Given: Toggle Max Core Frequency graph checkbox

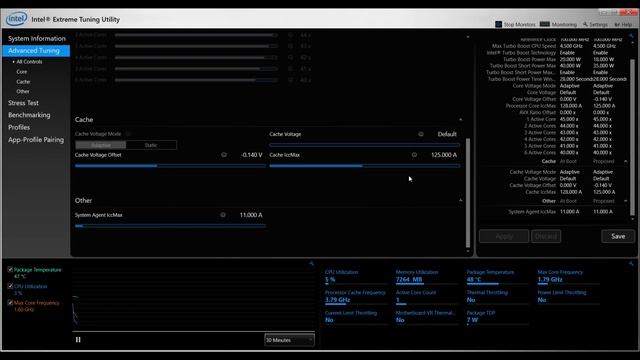Looking at the screenshot, I should point(10,303).
